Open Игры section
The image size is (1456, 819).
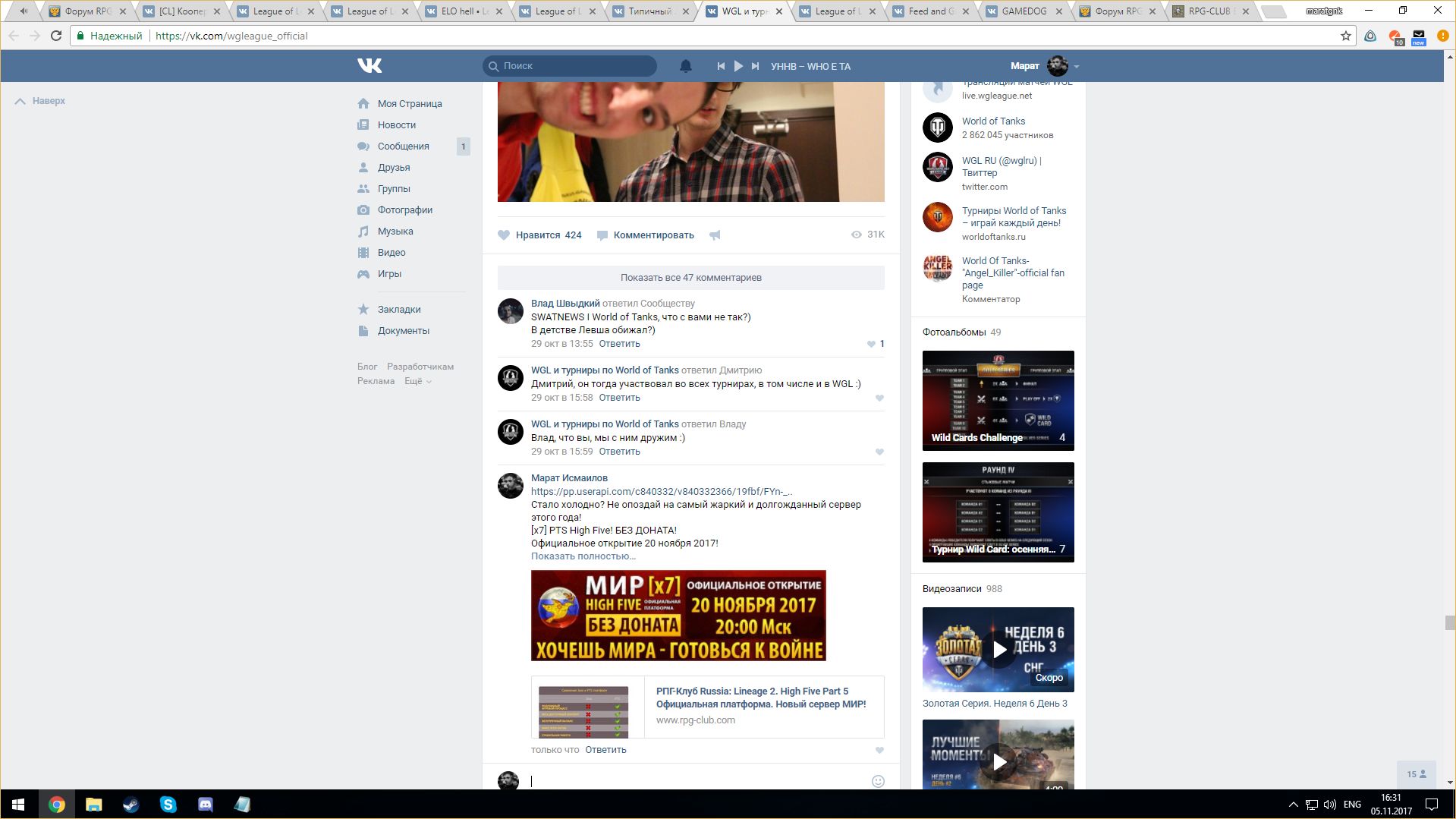[x=389, y=274]
